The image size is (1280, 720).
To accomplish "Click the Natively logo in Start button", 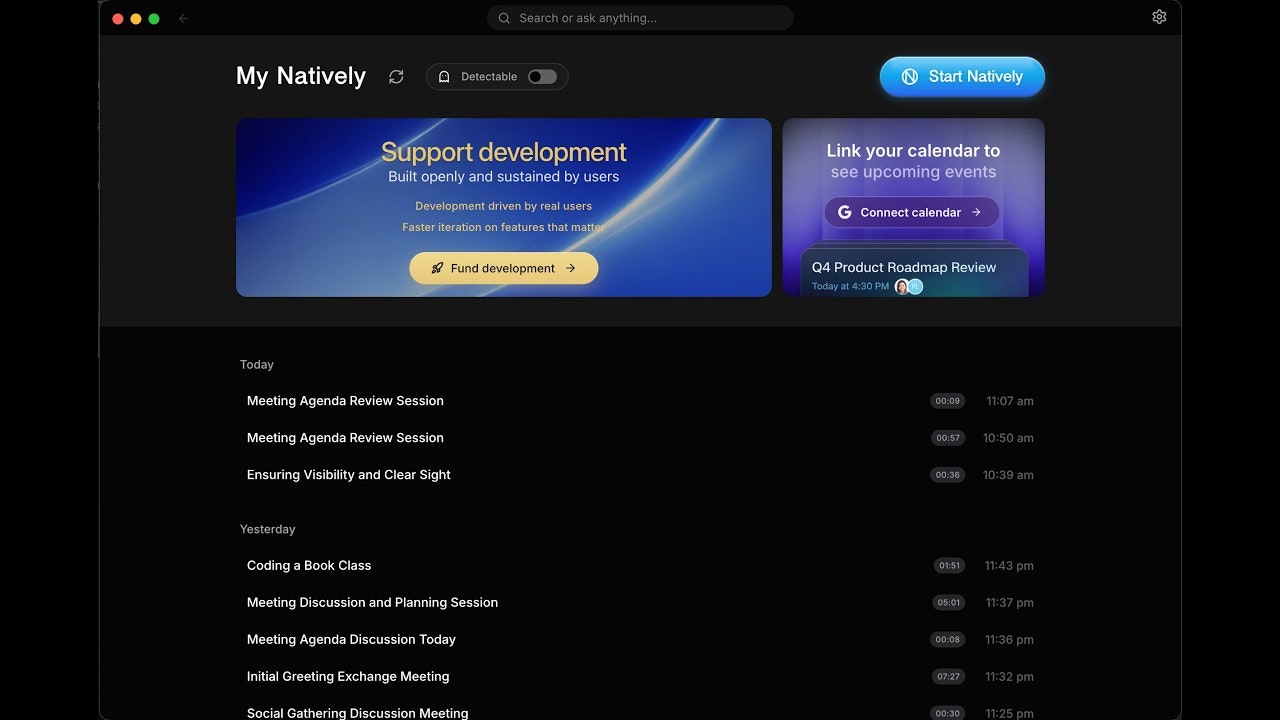I will (x=910, y=77).
